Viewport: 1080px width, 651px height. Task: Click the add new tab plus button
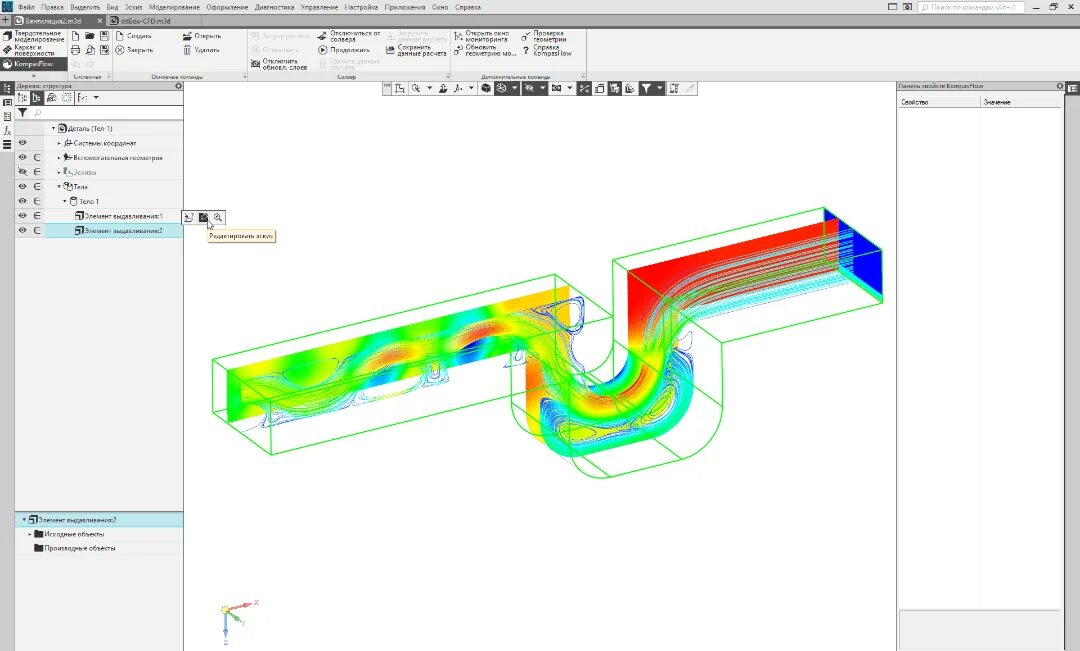(x=6, y=21)
